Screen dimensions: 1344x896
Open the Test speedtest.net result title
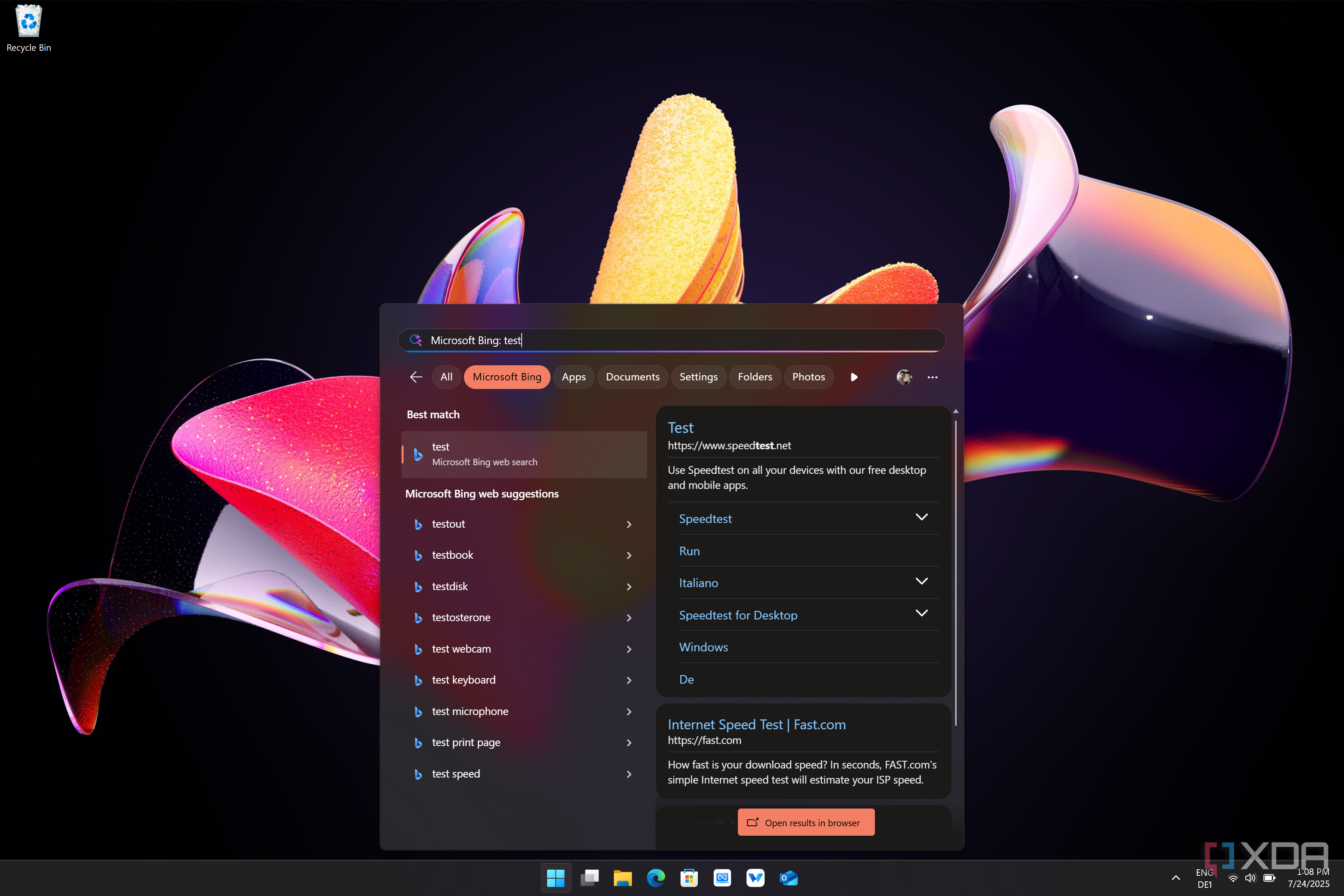click(x=681, y=428)
